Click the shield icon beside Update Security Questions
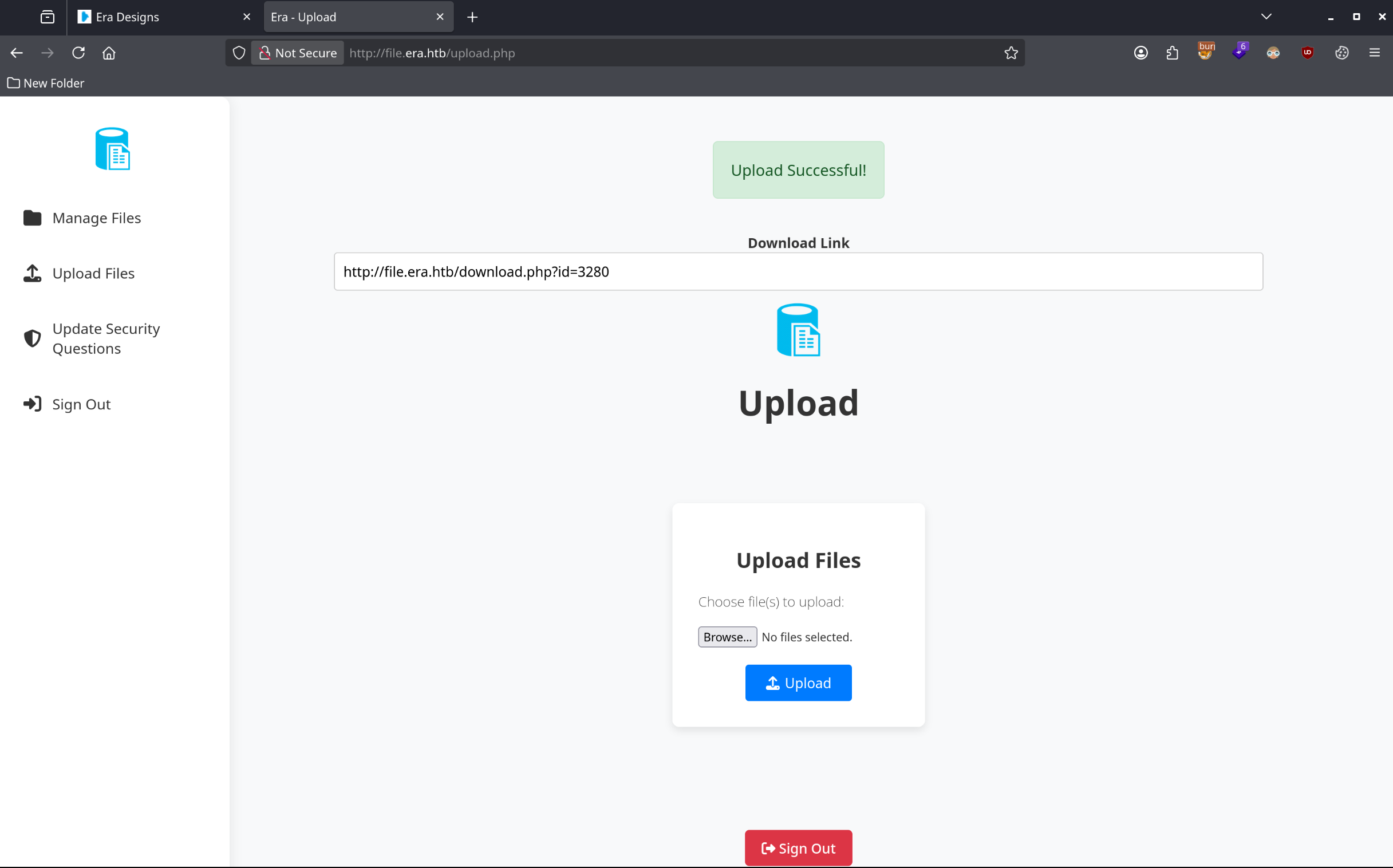1393x868 pixels. click(32, 338)
